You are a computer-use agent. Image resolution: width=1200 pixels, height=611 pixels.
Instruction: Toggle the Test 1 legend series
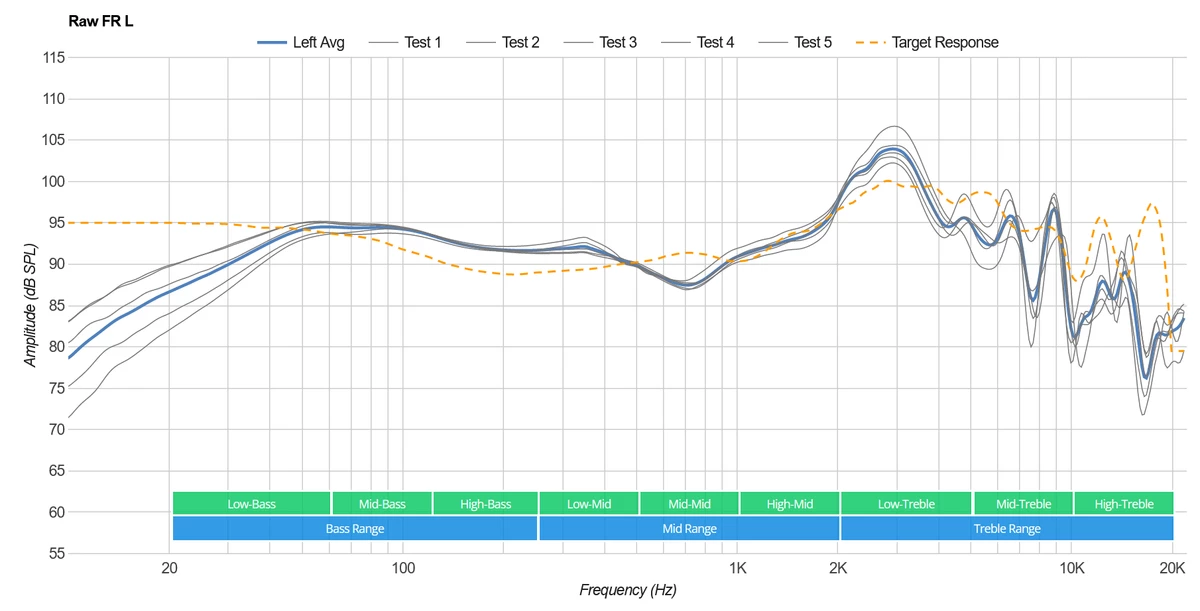tap(405, 42)
